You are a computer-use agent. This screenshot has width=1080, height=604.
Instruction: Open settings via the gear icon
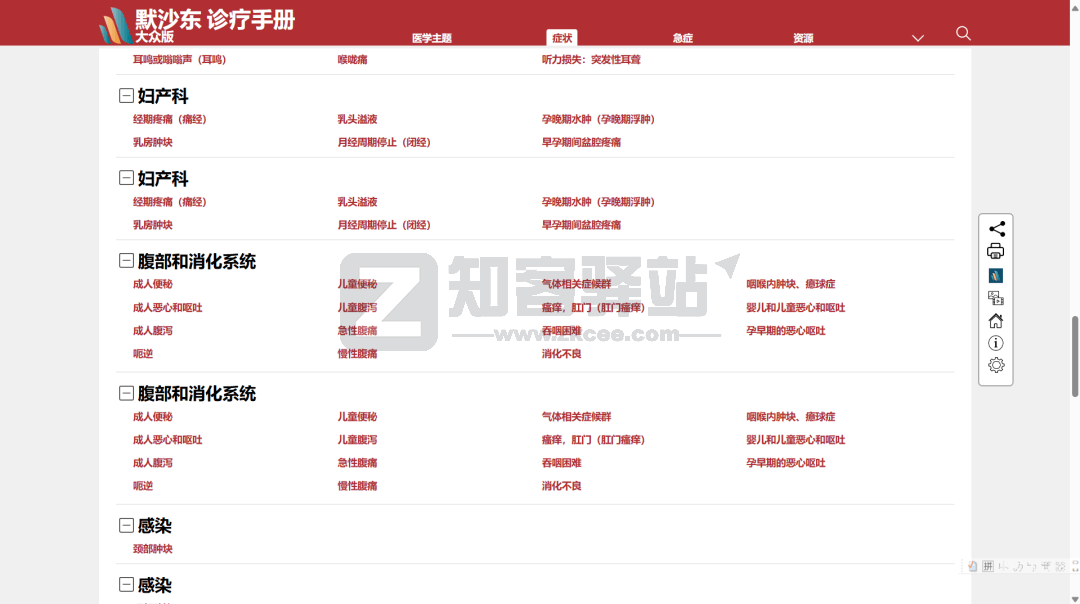pos(996,365)
